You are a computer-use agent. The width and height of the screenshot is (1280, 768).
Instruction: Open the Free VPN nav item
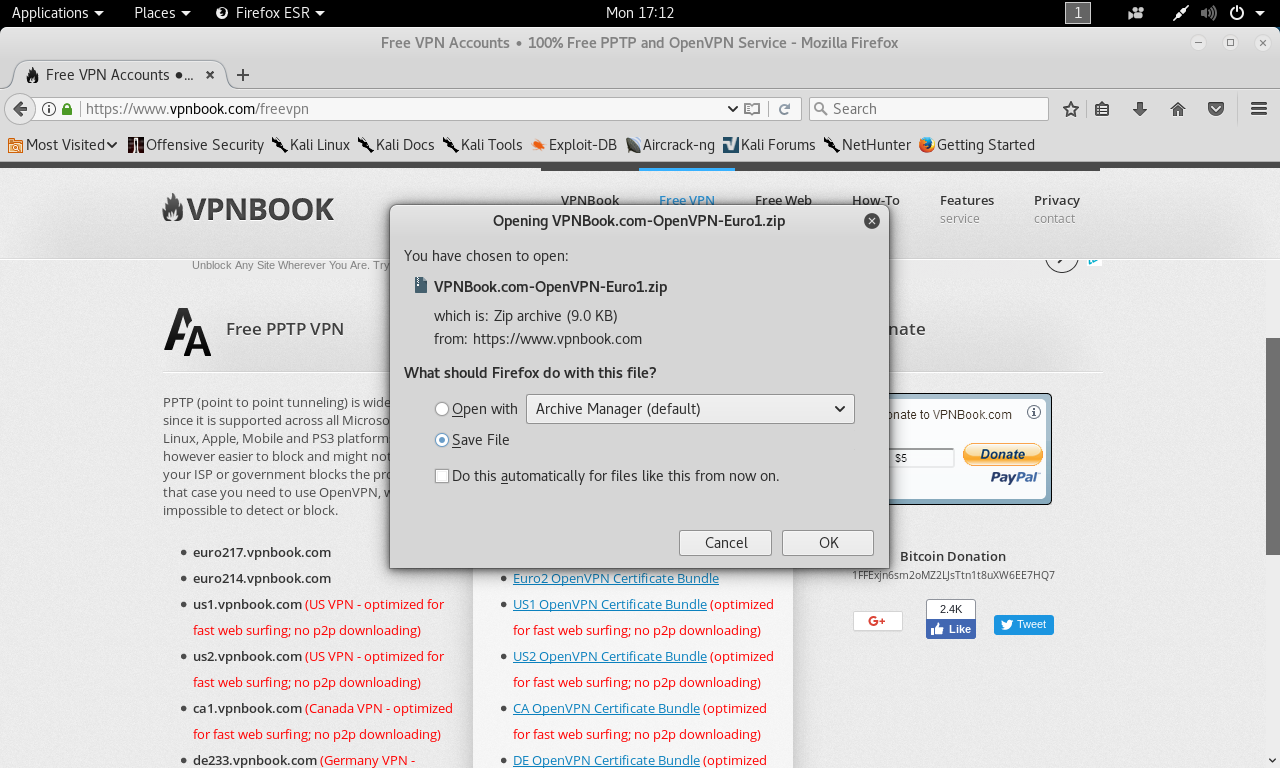[687, 200]
